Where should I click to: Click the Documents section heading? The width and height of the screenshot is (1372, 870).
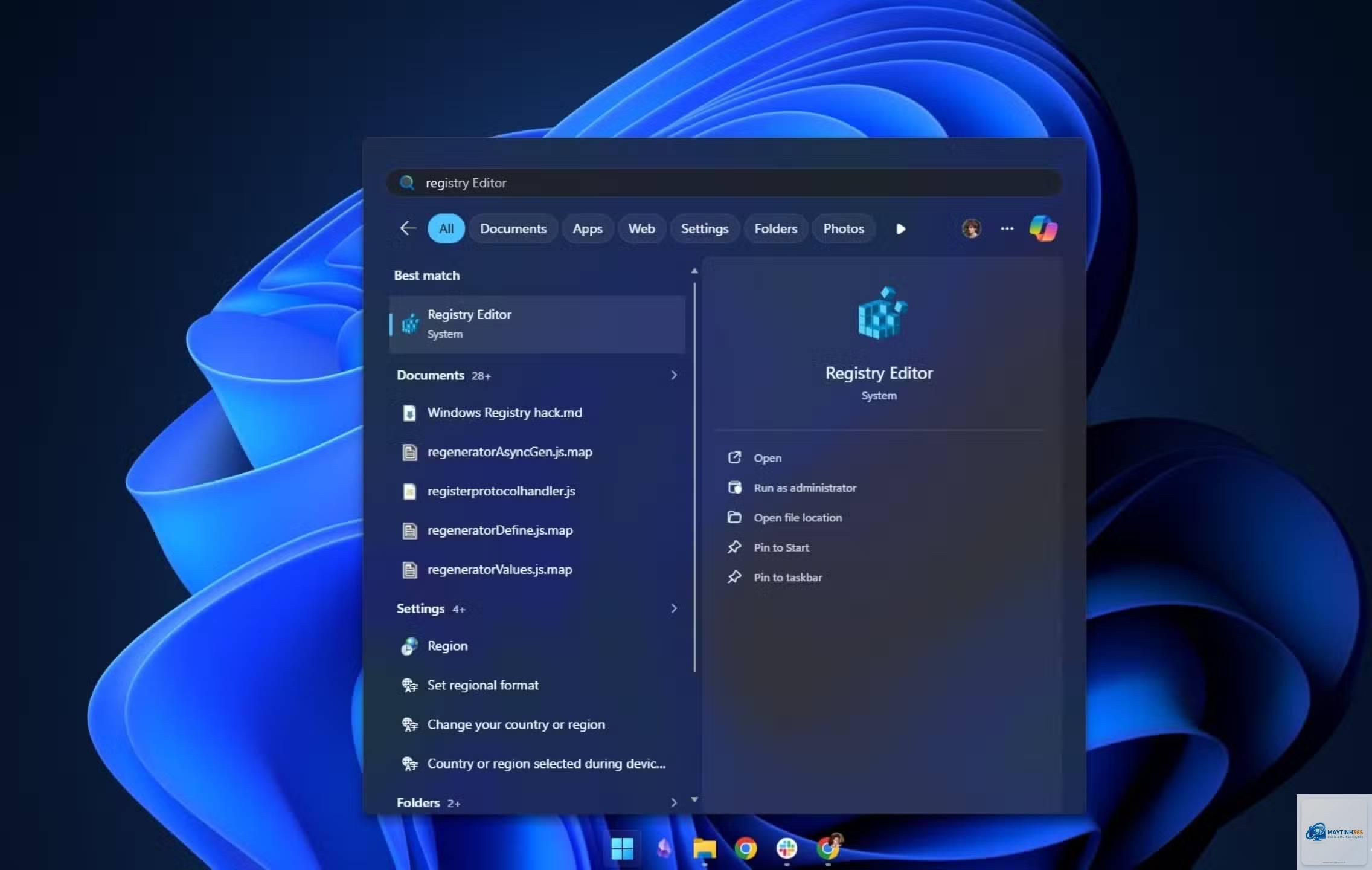[x=430, y=375]
